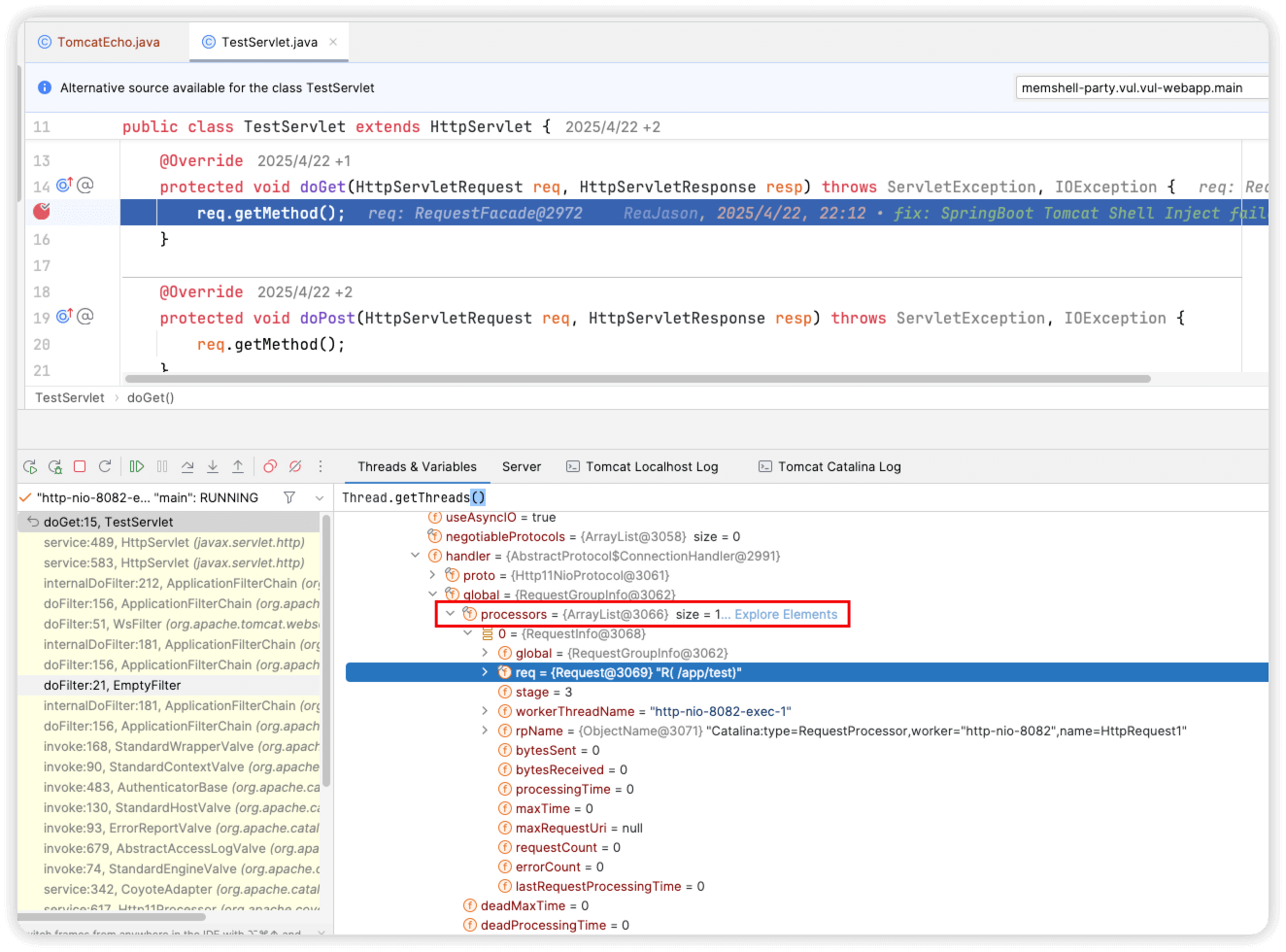Open View Breakpoints with the red circles icon
1286x952 pixels.
[x=270, y=466]
